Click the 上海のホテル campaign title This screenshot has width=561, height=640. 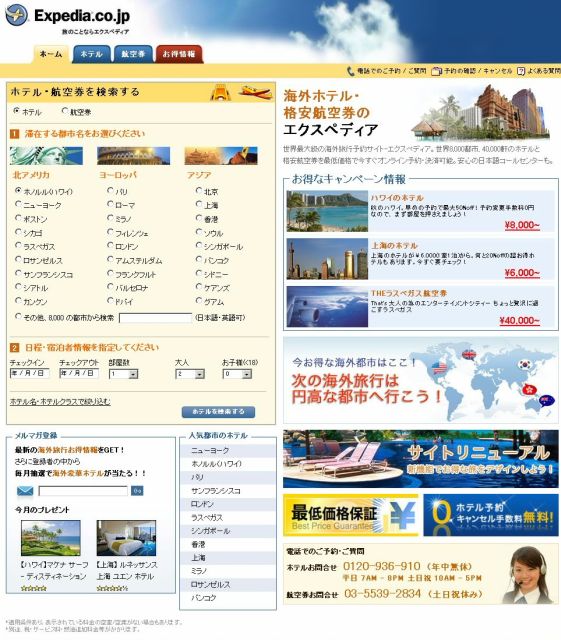pos(394,246)
